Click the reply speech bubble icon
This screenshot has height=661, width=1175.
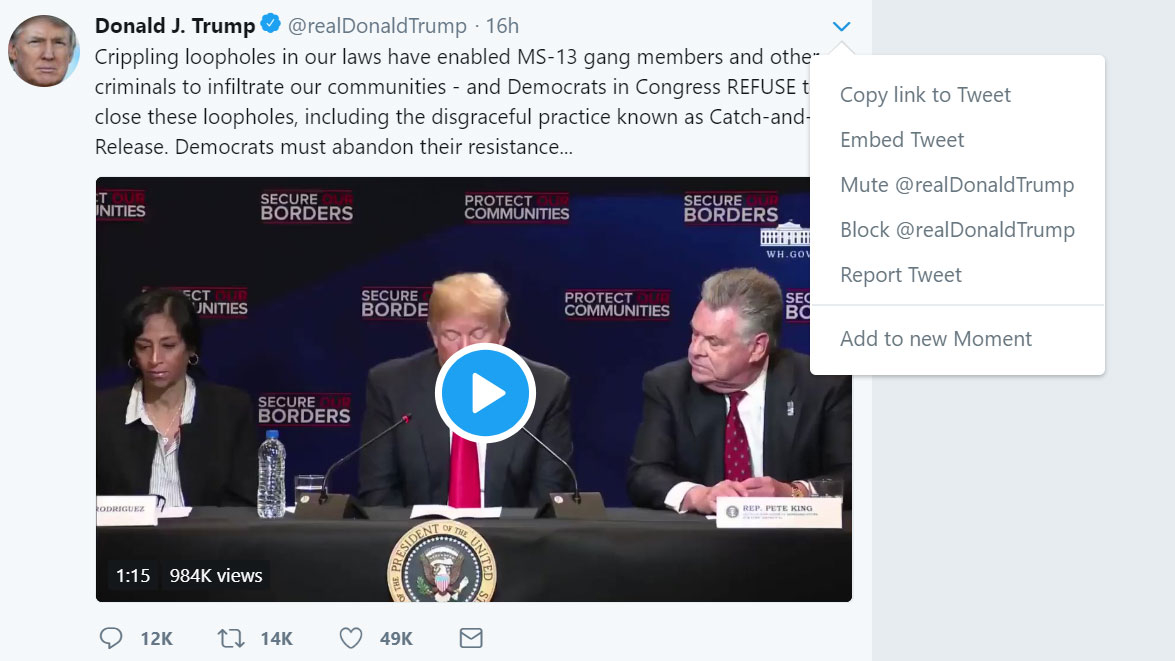(x=112, y=638)
